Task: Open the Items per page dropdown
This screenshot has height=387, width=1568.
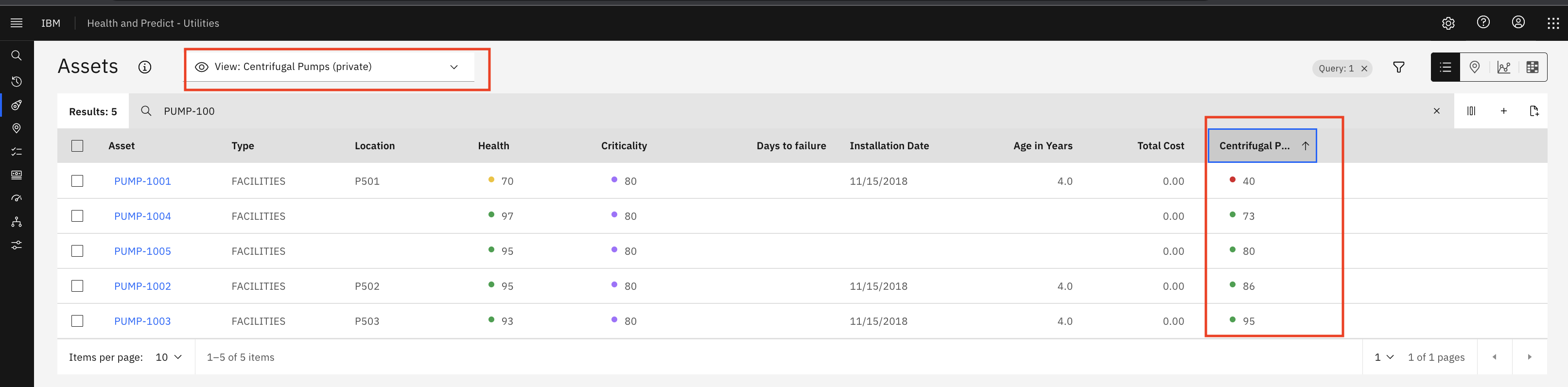Action: click(x=169, y=357)
